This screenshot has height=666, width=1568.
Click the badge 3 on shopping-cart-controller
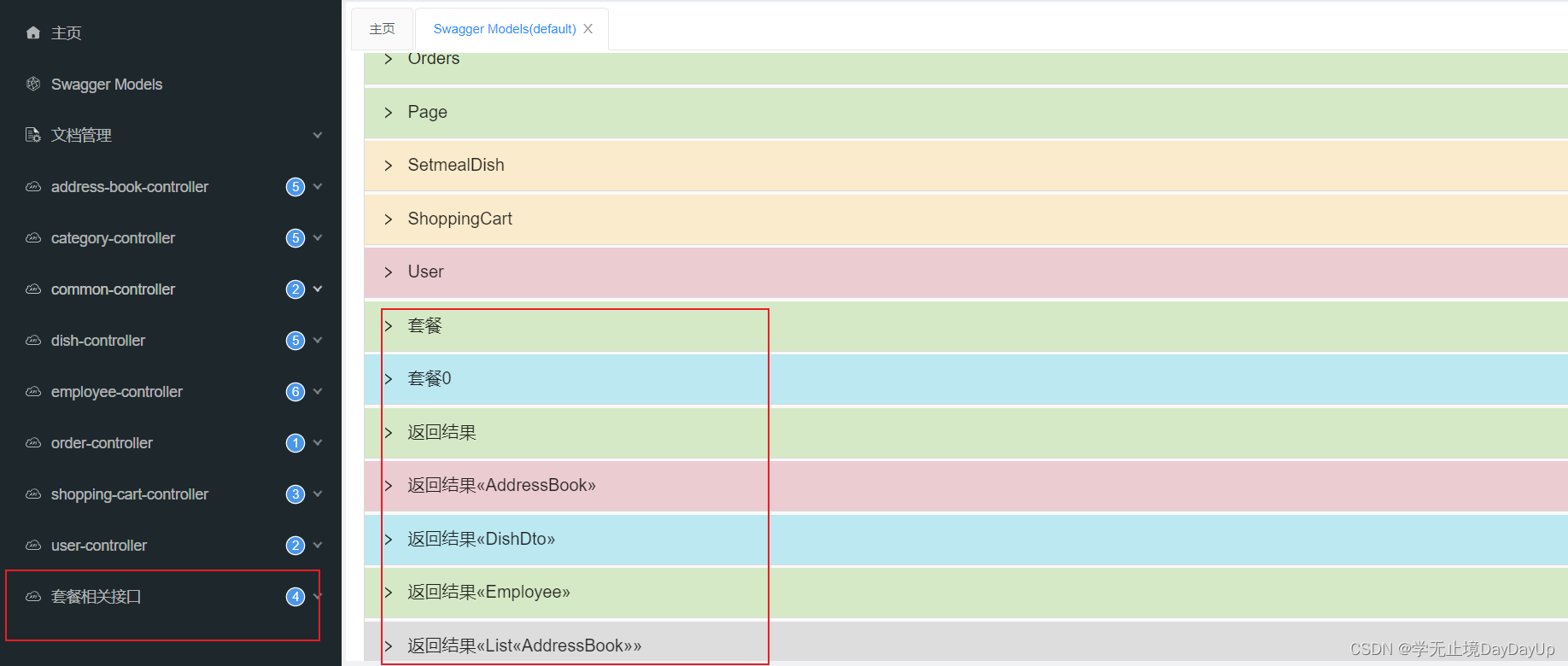(x=295, y=494)
